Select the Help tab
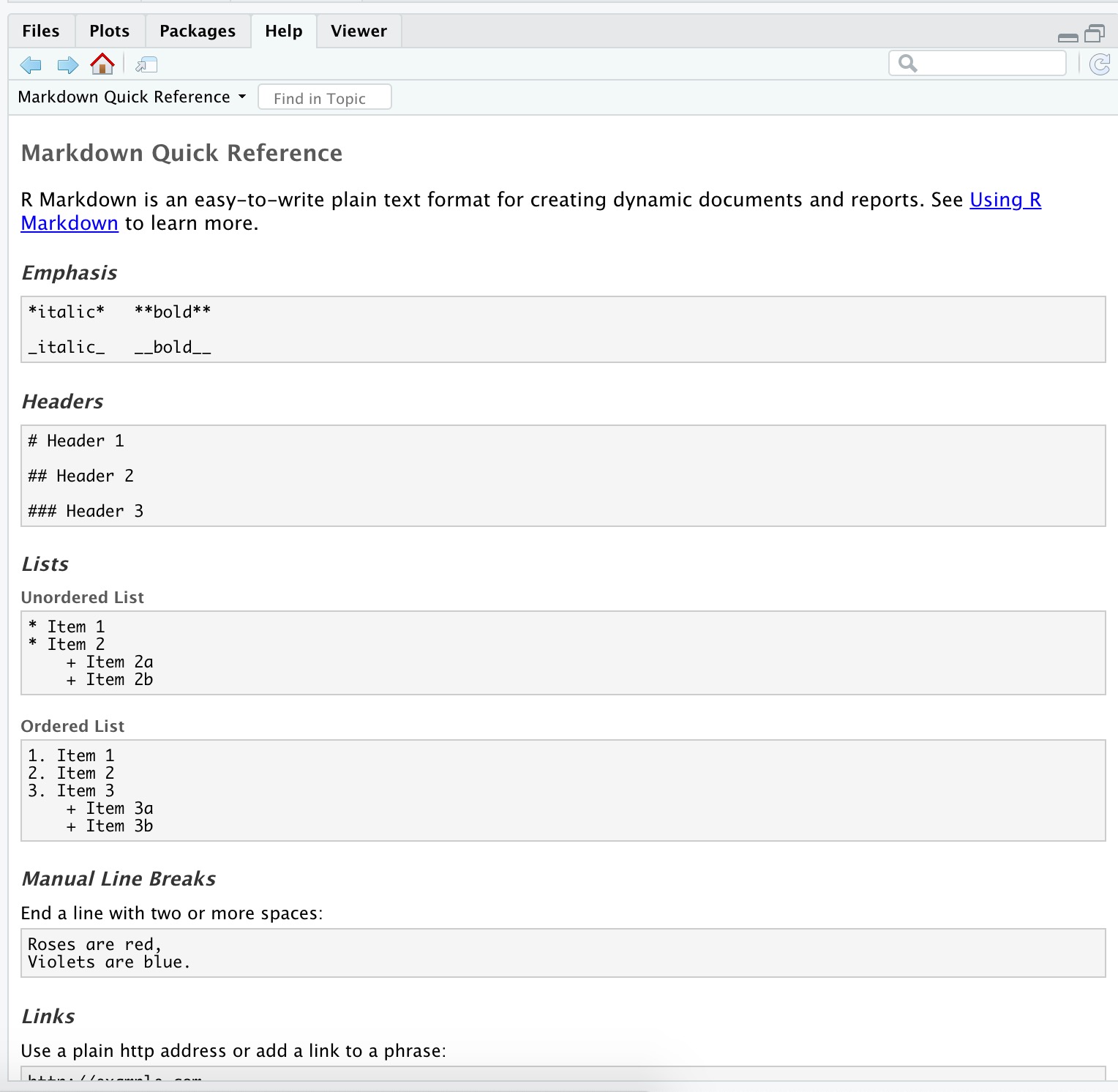This screenshot has height=1092, width=1118. pyautogui.click(x=284, y=31)
